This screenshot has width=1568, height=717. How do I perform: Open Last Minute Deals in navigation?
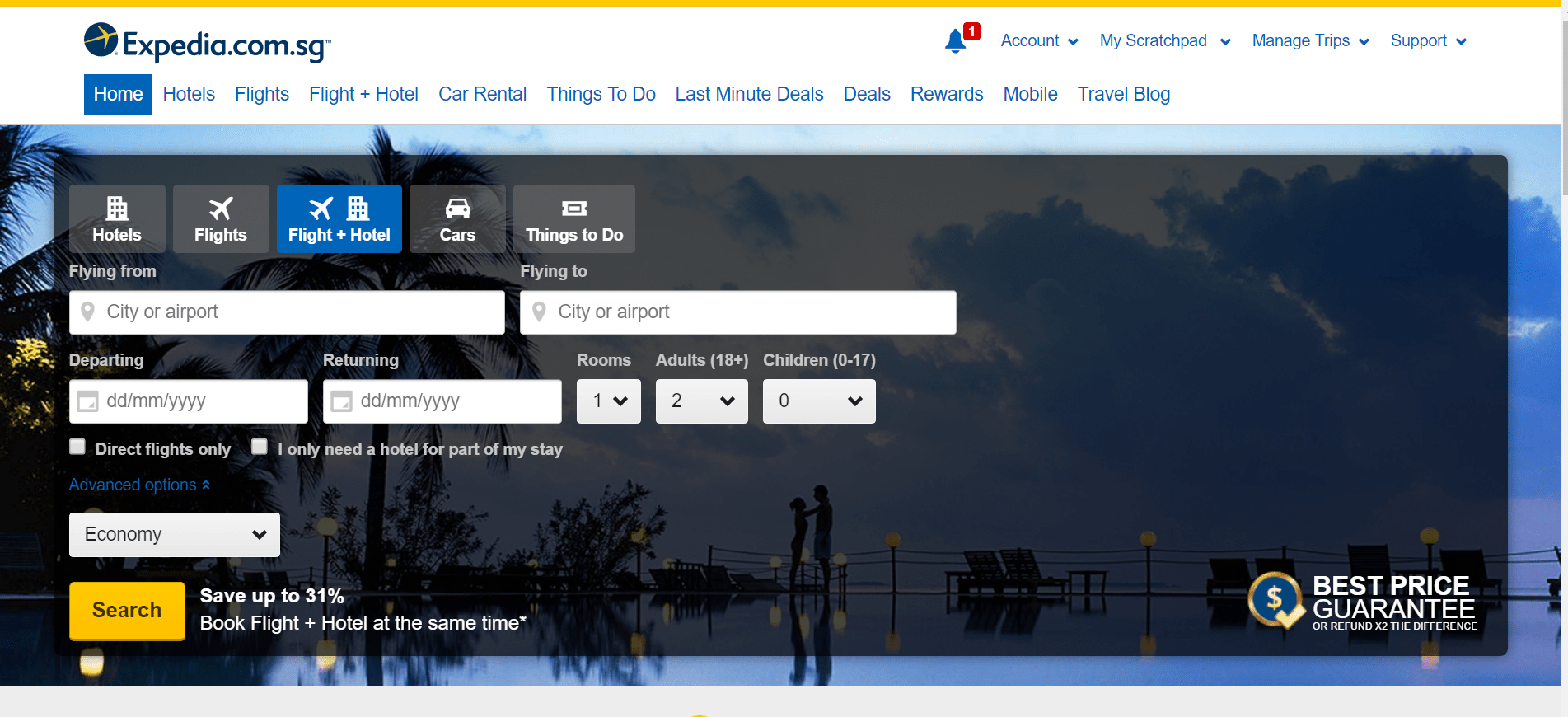pyautogui.click(x=749, y=94)
